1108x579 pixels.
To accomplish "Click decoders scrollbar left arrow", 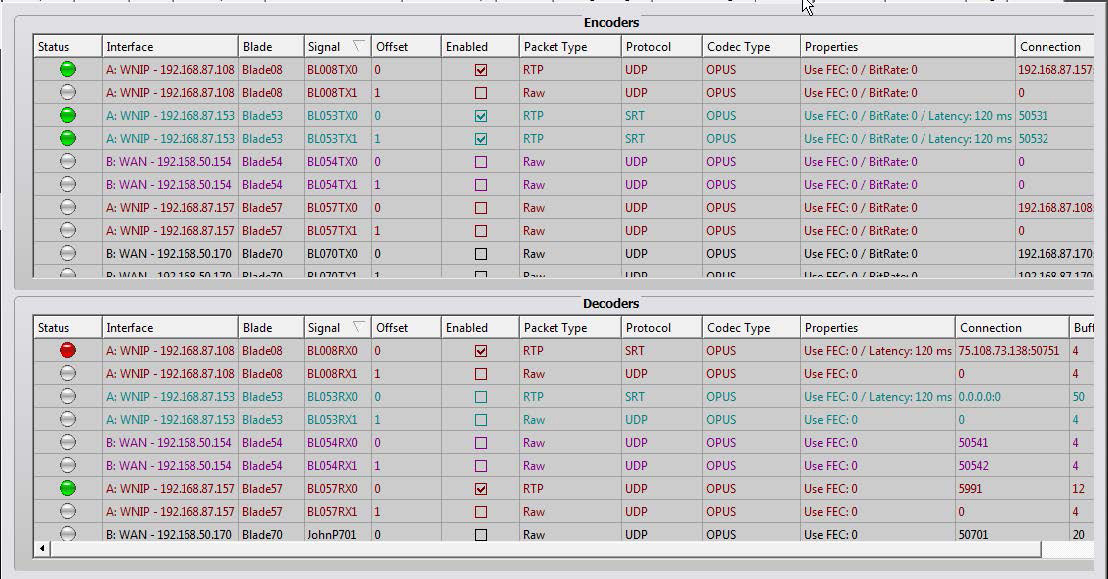I will click(x=42, y=549).
